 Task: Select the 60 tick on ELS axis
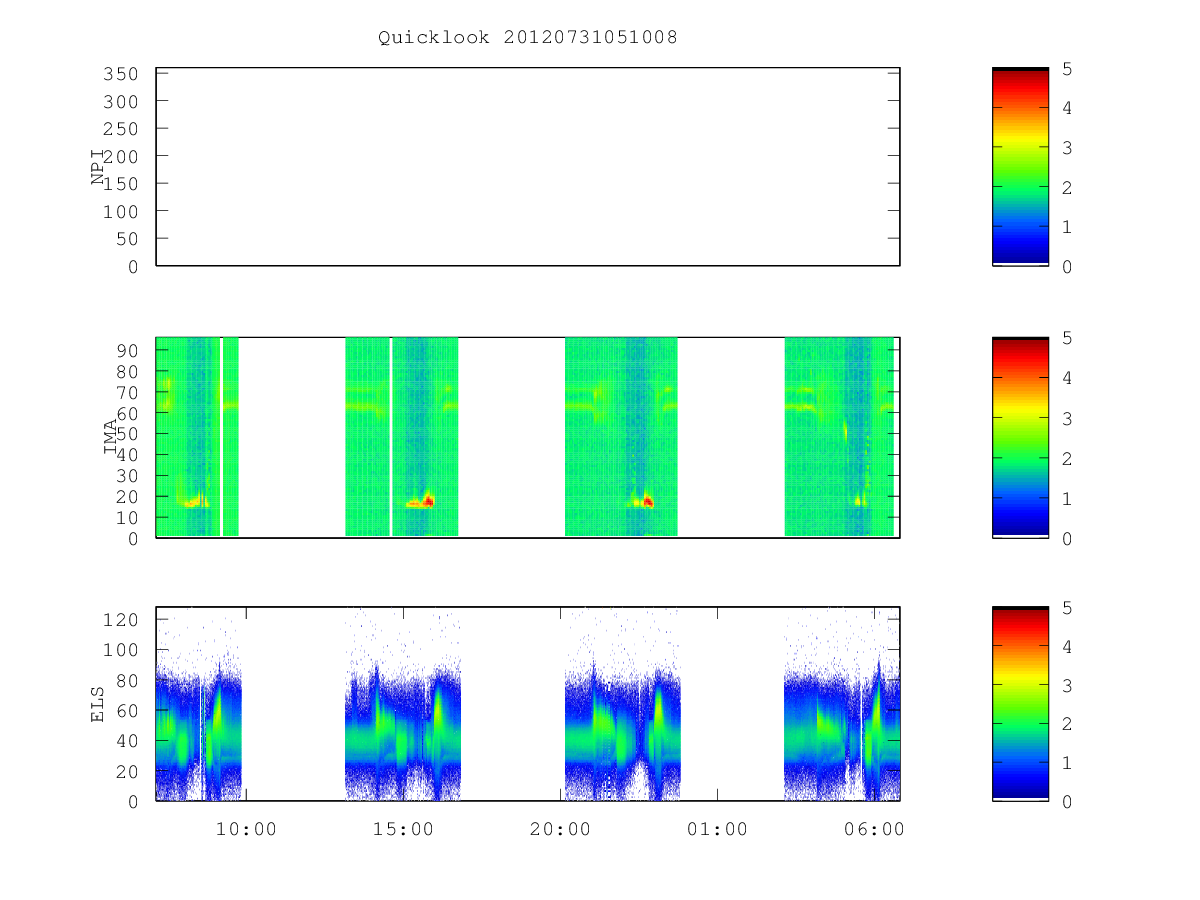(x=129, y=711)
